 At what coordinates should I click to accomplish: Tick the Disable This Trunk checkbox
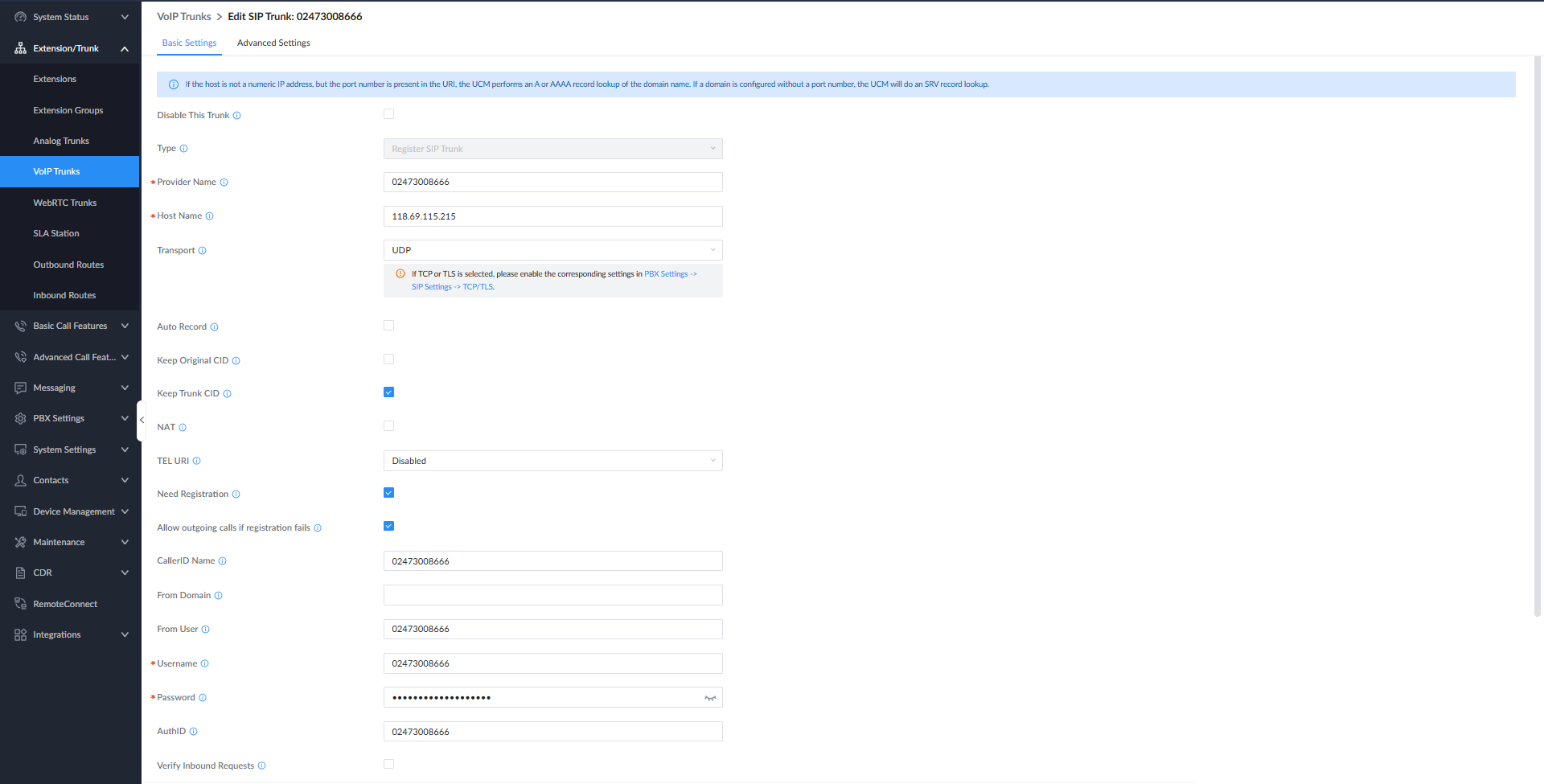coord(388,114)
